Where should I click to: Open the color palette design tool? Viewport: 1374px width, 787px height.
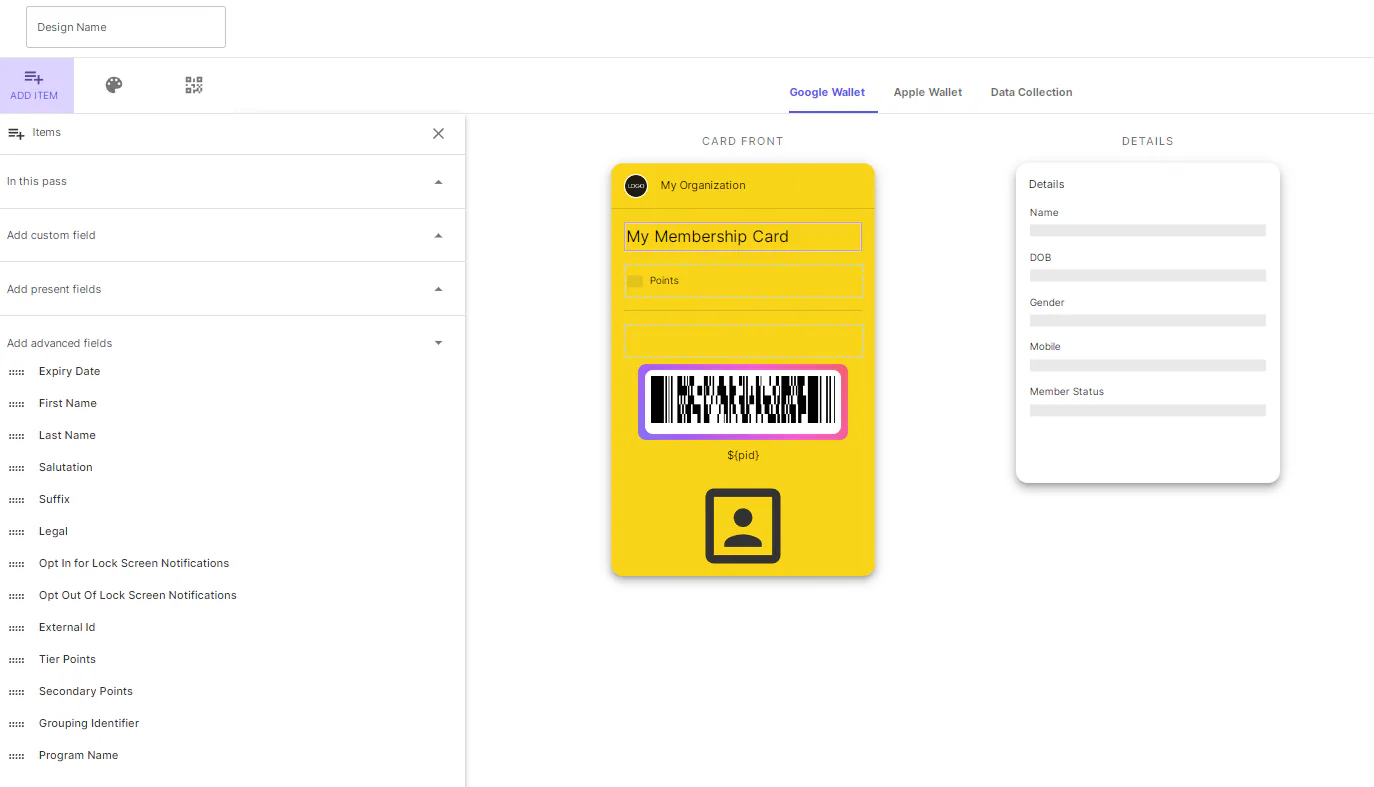click(114, 85)
